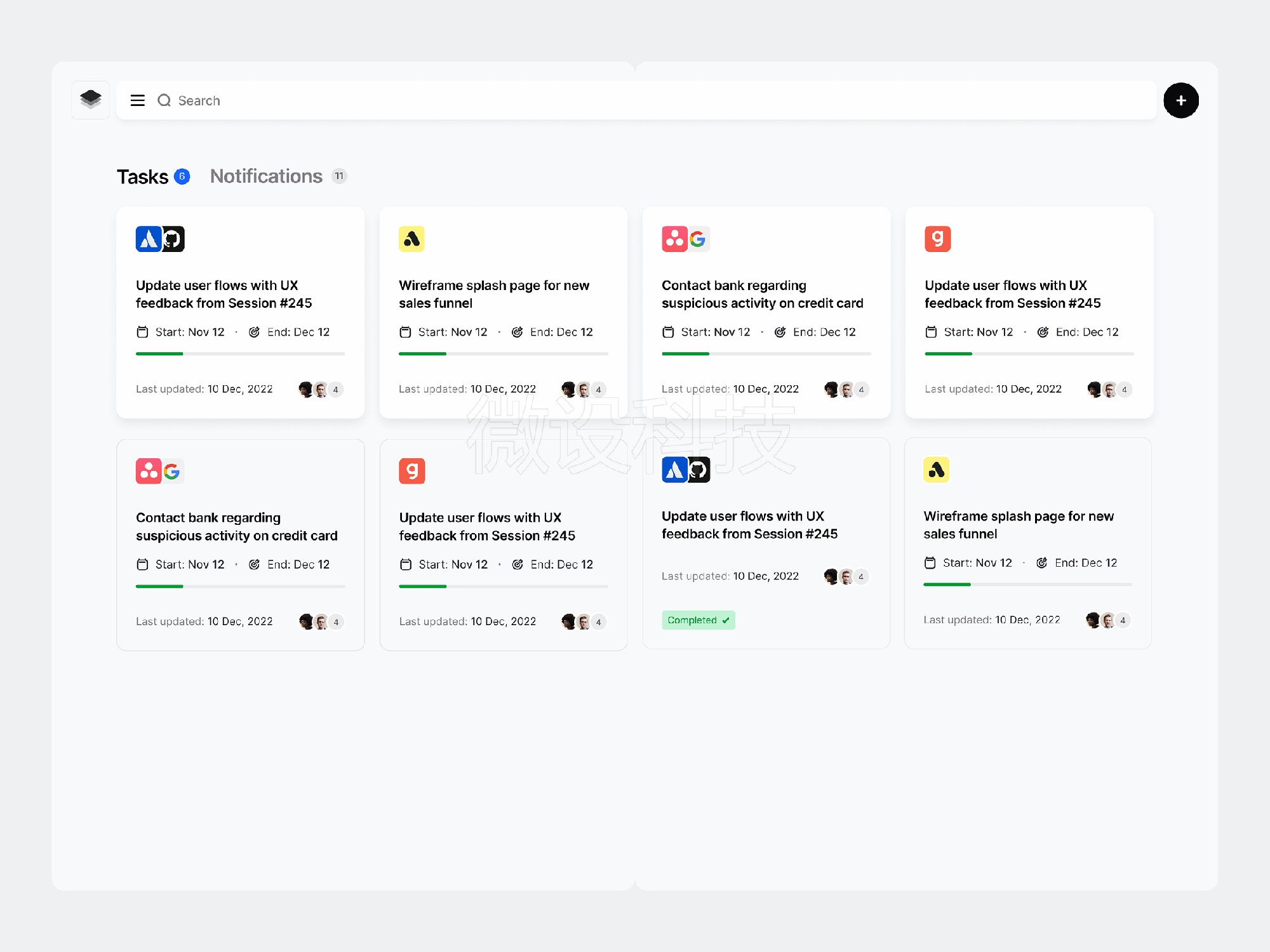Click the orange g icon on the second-row card
The width and height of the screenshot is (1270, 952).
pyautogui.click(x=411, y=471)
